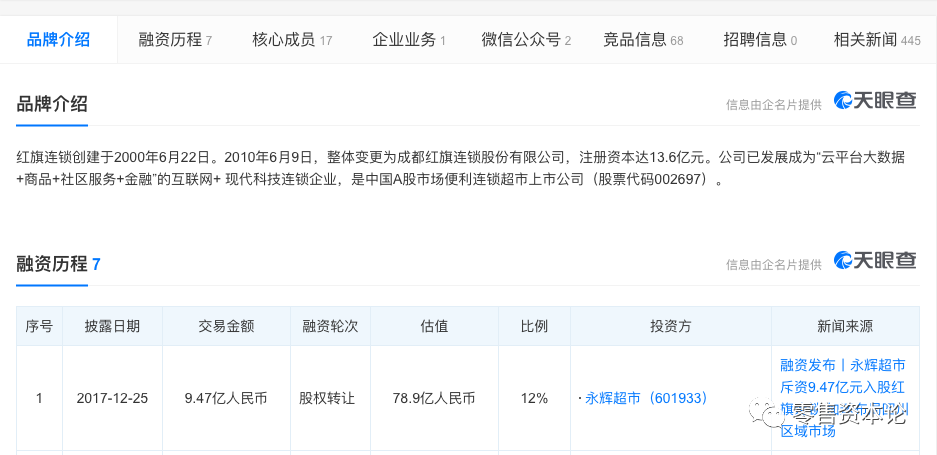Open the 微信公众号 tab

[526, 40]
